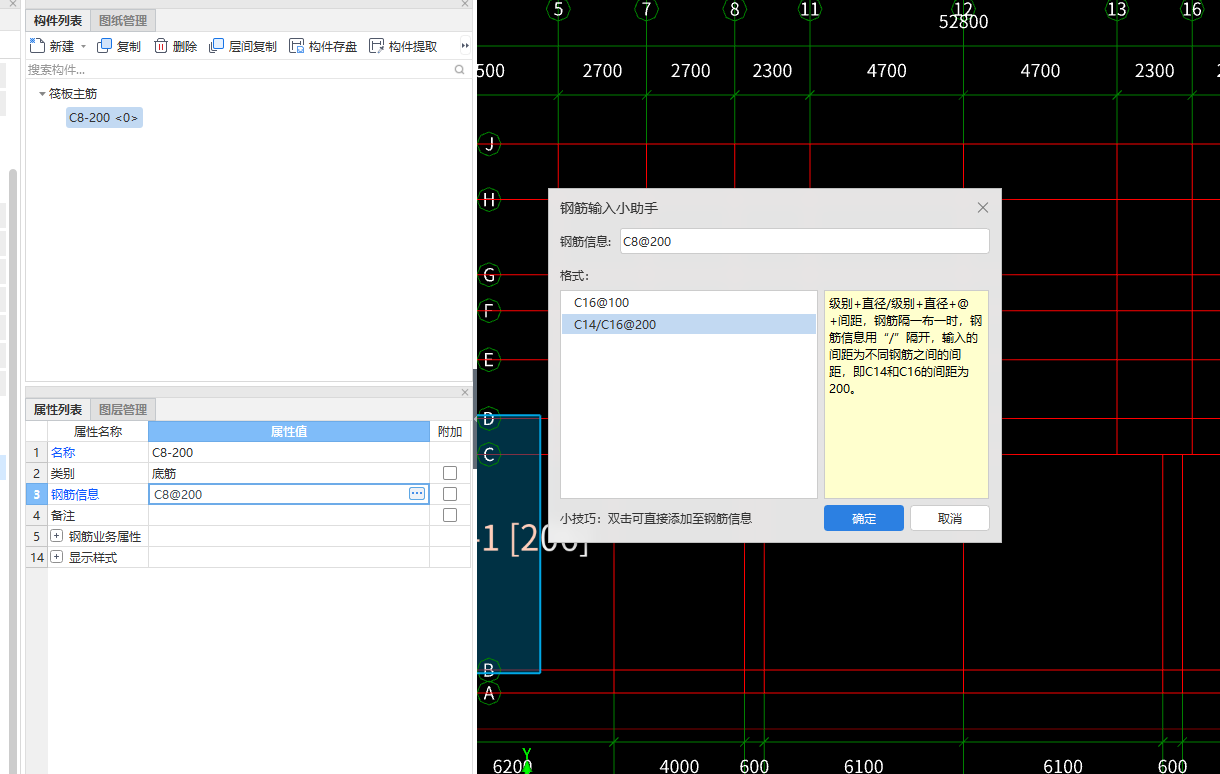Click the 类别 value 底筋
The width and height of the screenshot is (1220, 774).
pos(288,473)
